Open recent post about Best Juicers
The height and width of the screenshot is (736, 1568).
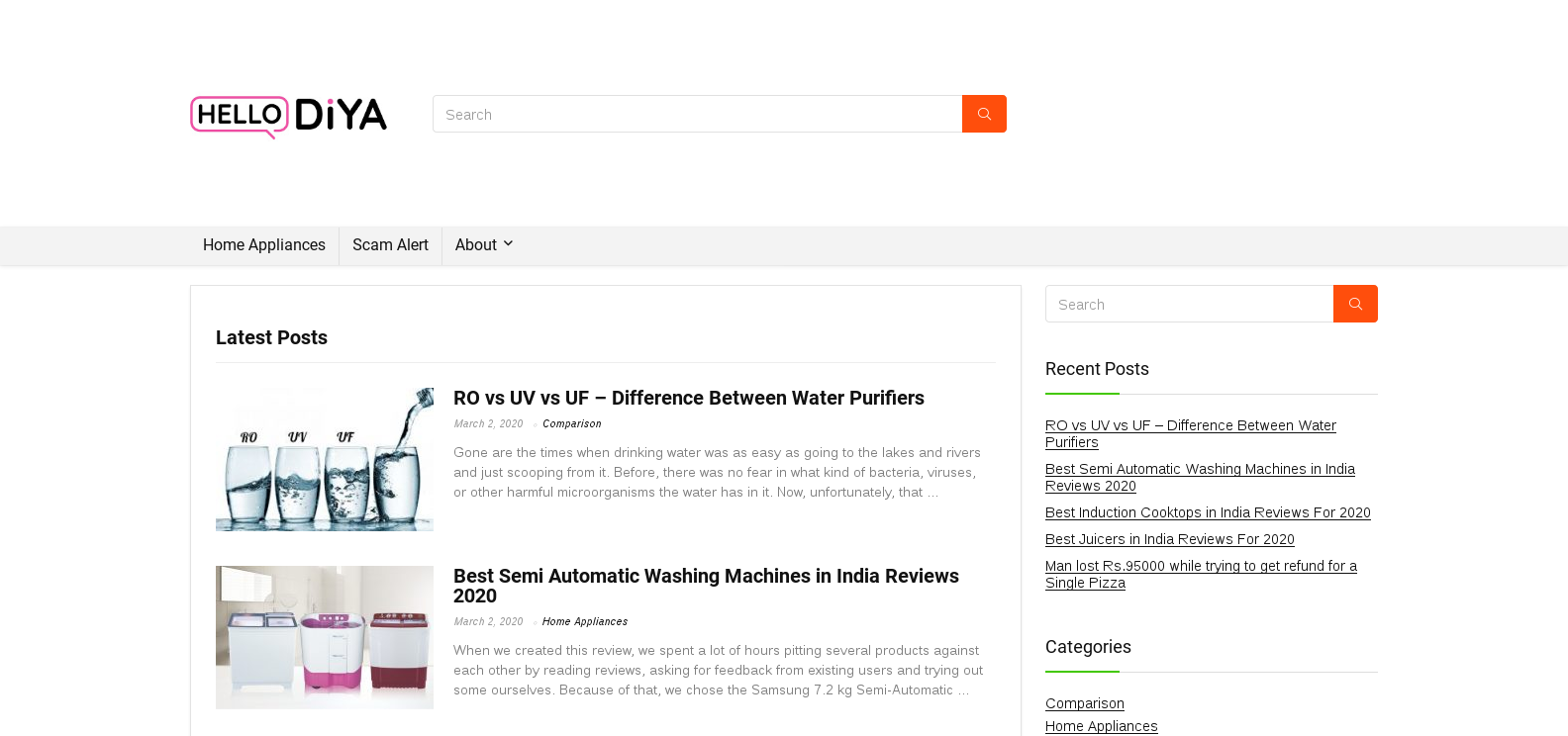[1169, 539]
